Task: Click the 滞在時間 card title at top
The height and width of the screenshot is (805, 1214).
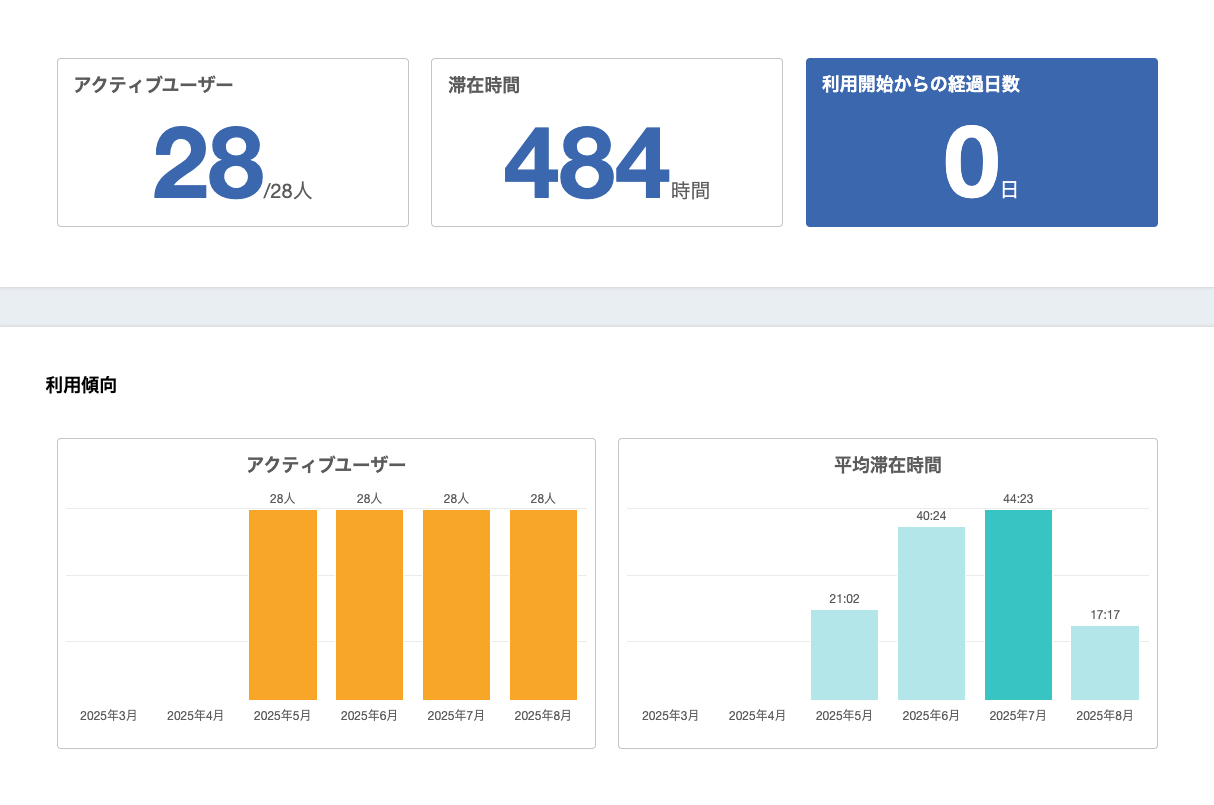Action: click(x=484, y=85)
